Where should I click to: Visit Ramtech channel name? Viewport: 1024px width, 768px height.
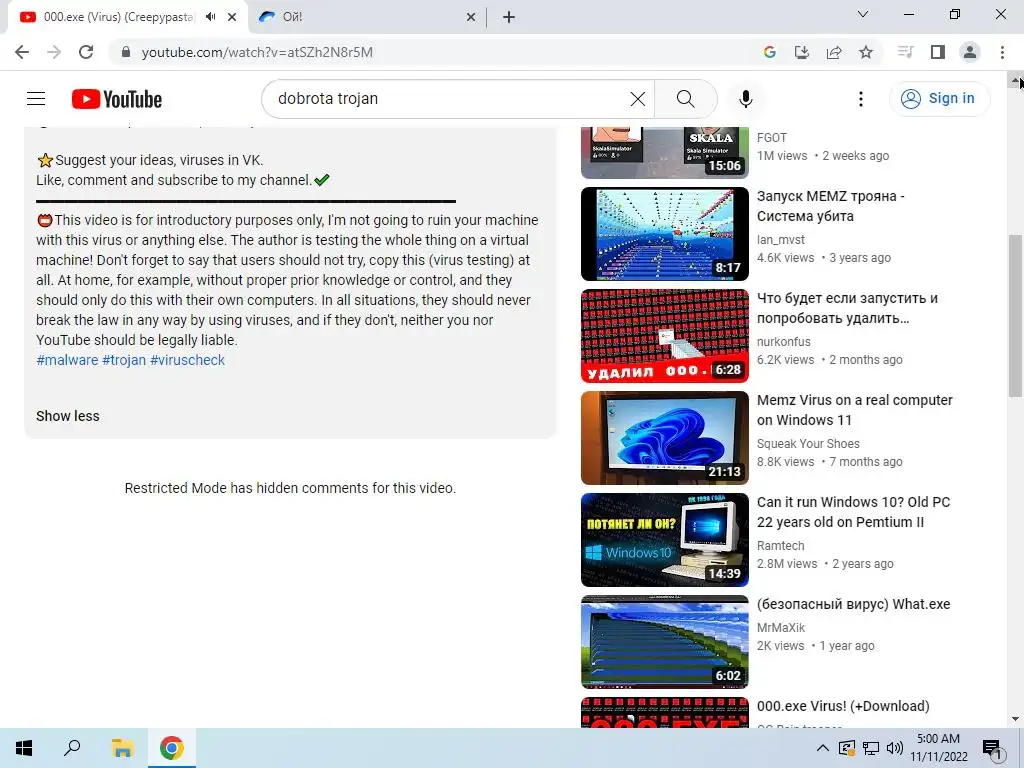point(780,545)
